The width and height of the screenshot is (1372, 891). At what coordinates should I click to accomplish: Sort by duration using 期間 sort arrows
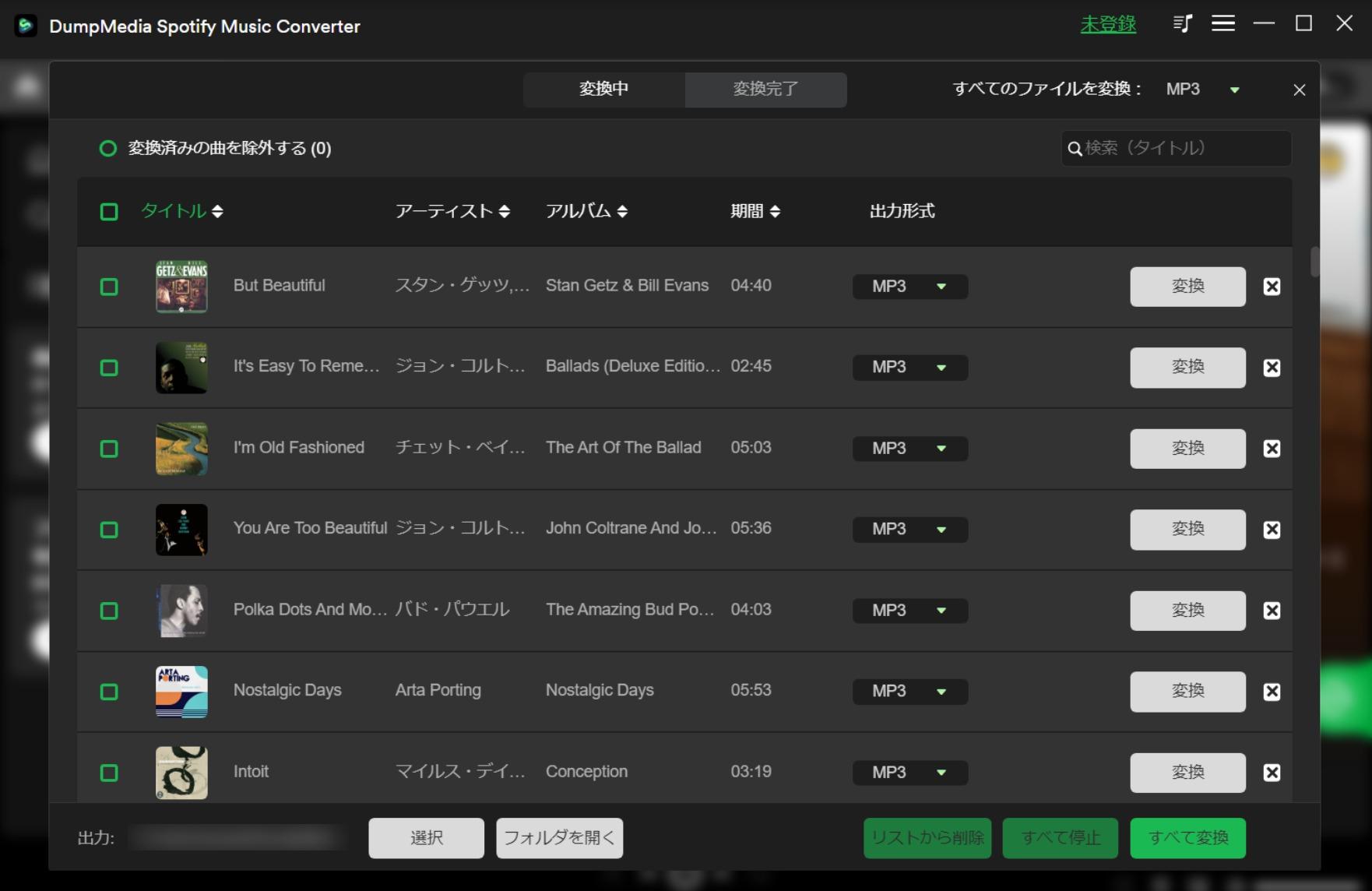(775, 211)
